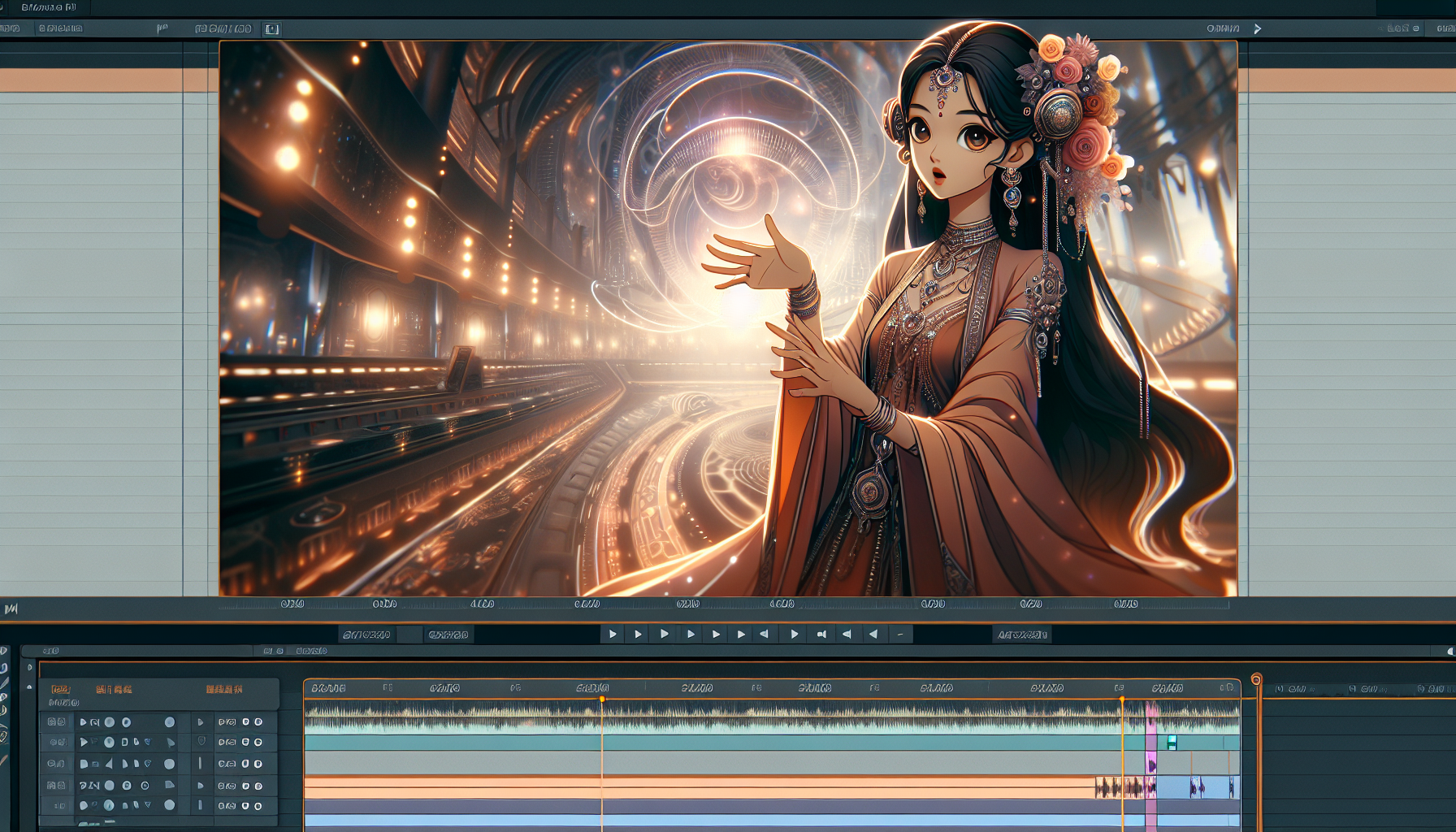Select the first orange tab in track panel header
The height and width of the screenshot is (832, 1456).
click(61, 689)
